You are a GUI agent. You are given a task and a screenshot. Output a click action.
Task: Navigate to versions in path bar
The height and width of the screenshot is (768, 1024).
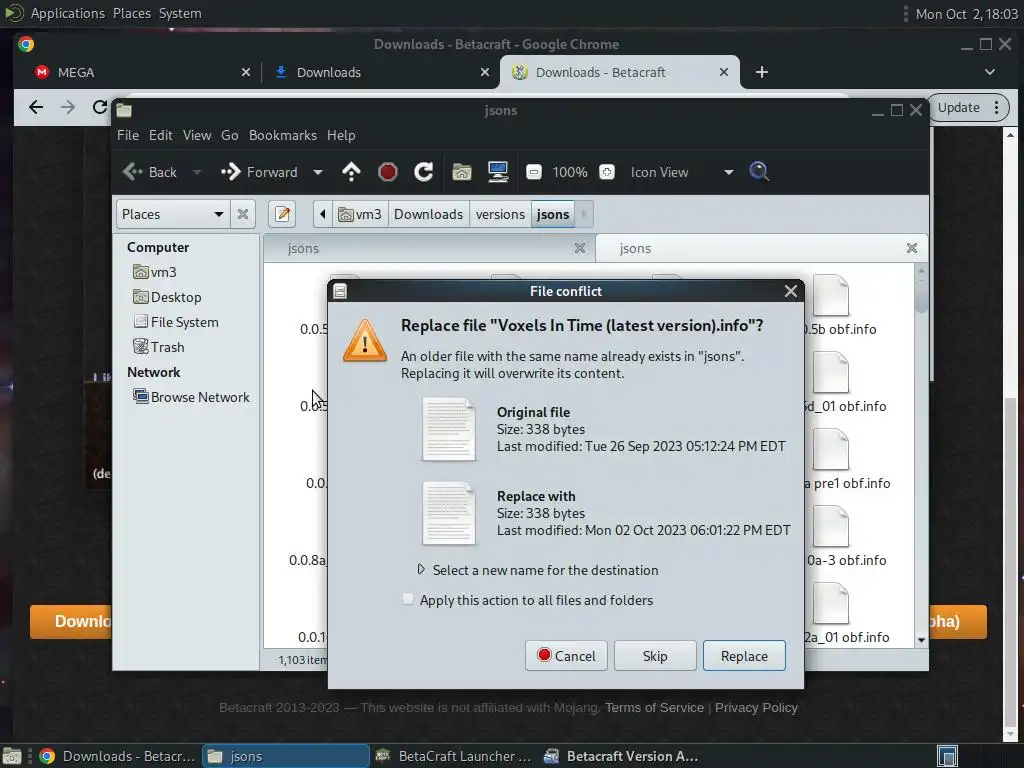(x=500, y=214)
